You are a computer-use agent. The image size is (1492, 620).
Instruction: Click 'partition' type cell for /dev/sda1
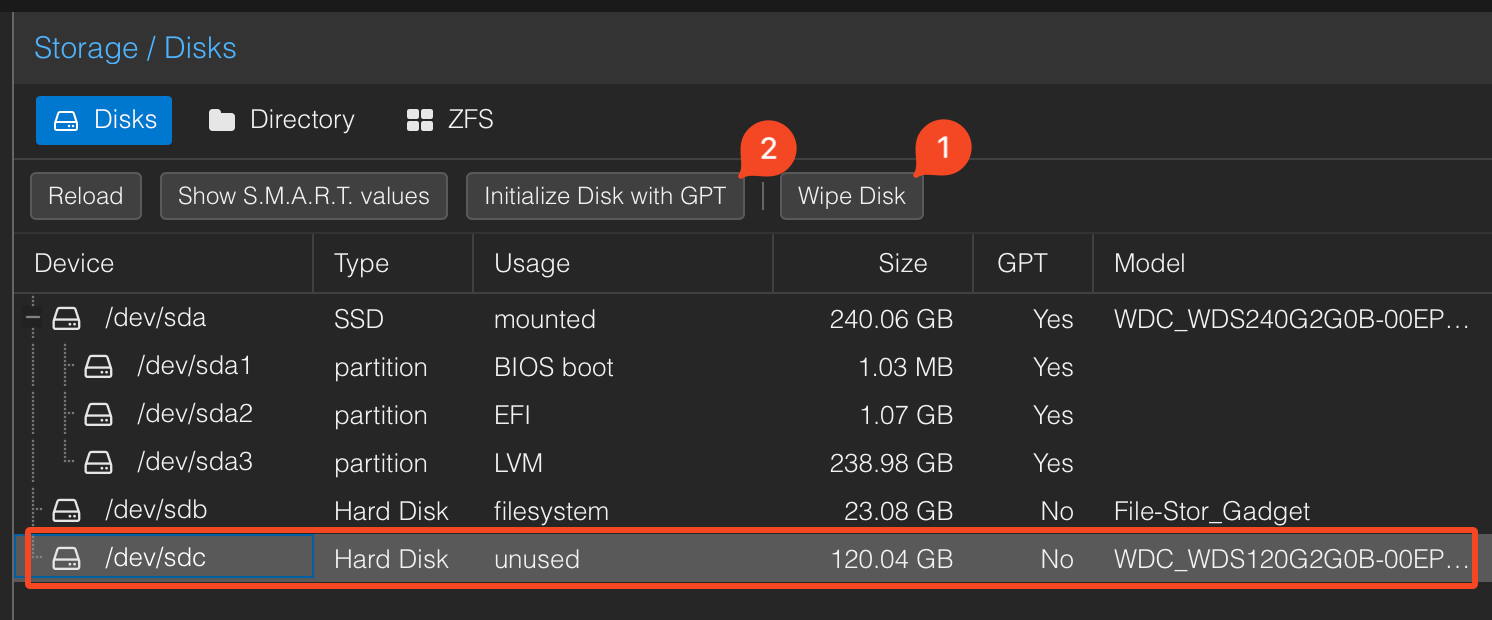[381, 368]
